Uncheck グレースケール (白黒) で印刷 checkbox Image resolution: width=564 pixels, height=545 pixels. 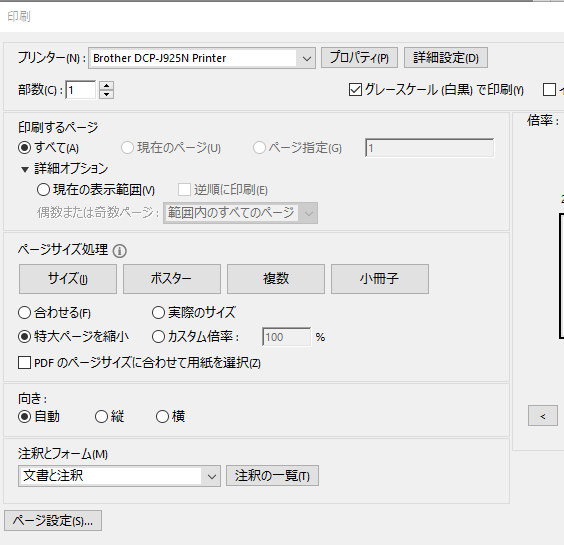355,89
